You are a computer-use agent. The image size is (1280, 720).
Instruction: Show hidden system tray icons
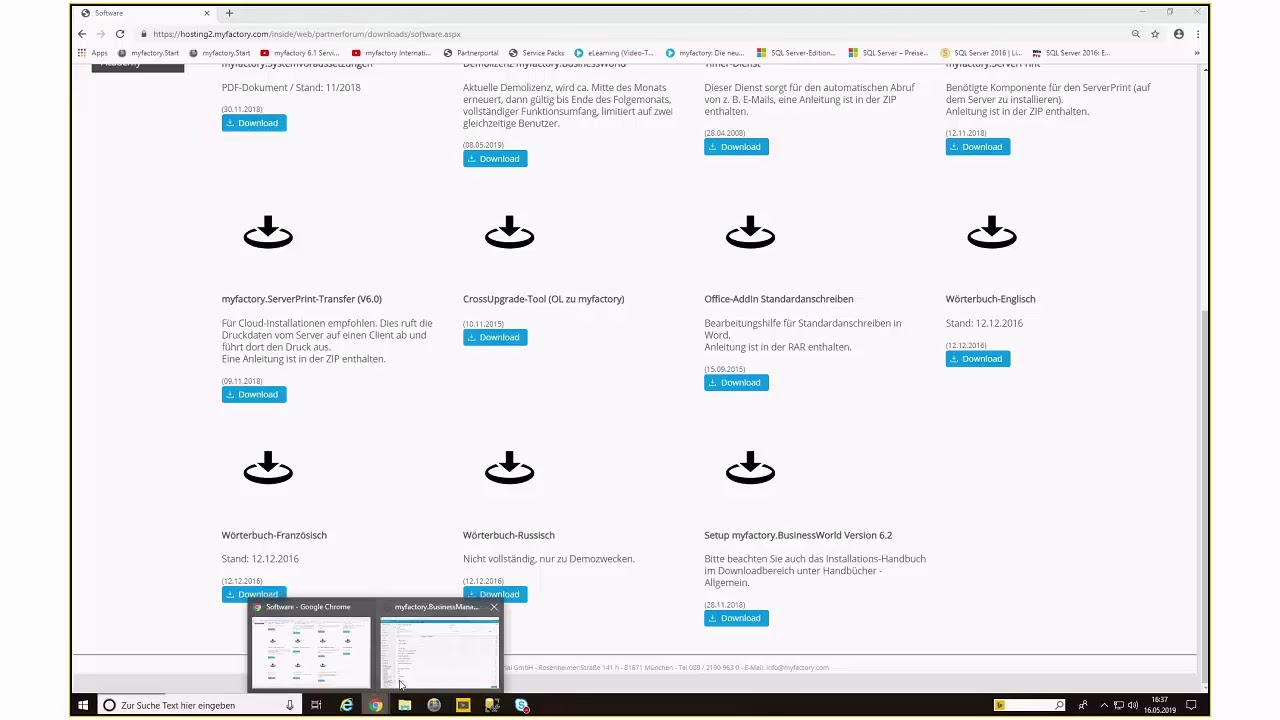[1105, 705]
